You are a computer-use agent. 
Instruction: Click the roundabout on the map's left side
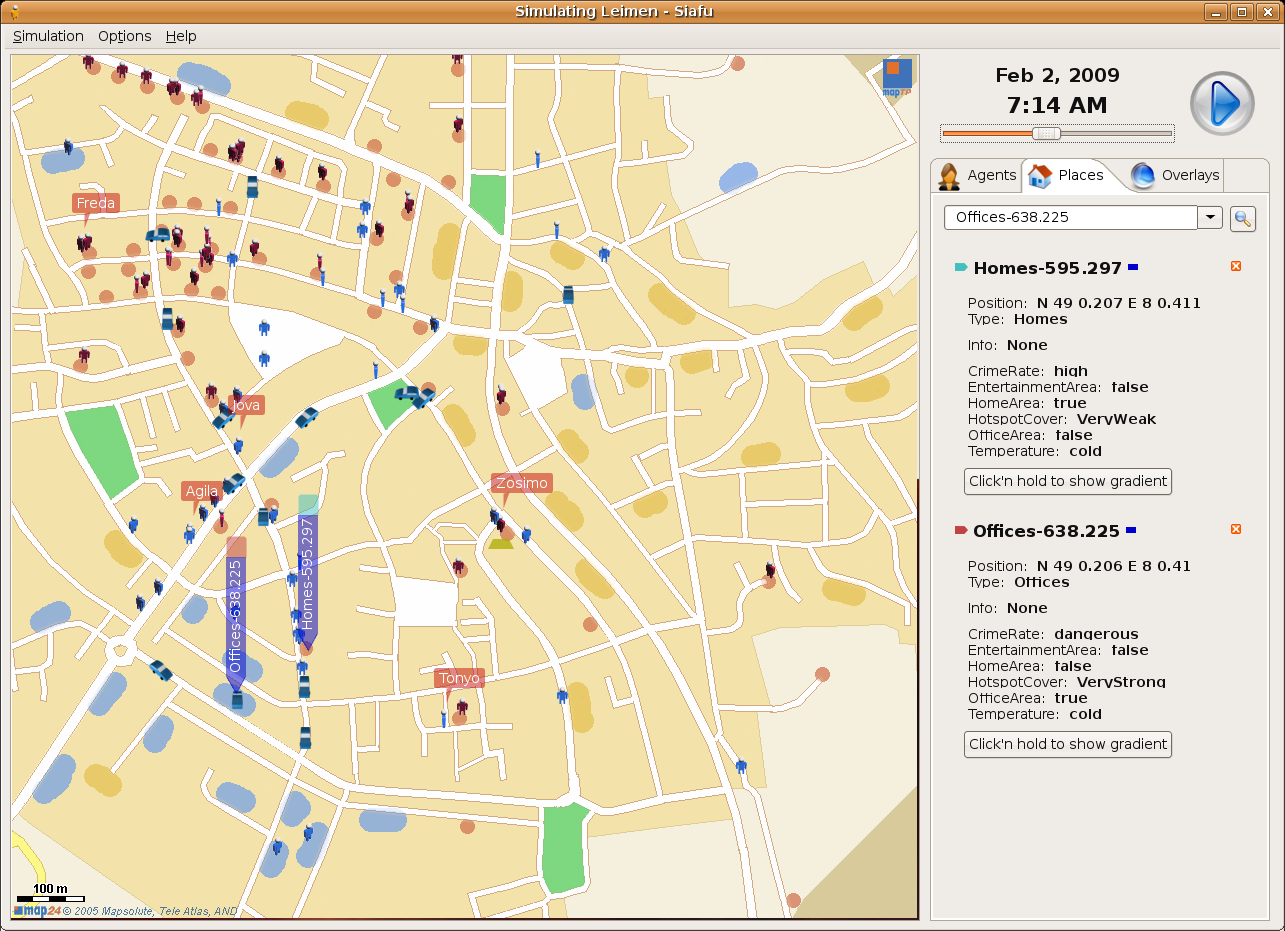(121, 651)
